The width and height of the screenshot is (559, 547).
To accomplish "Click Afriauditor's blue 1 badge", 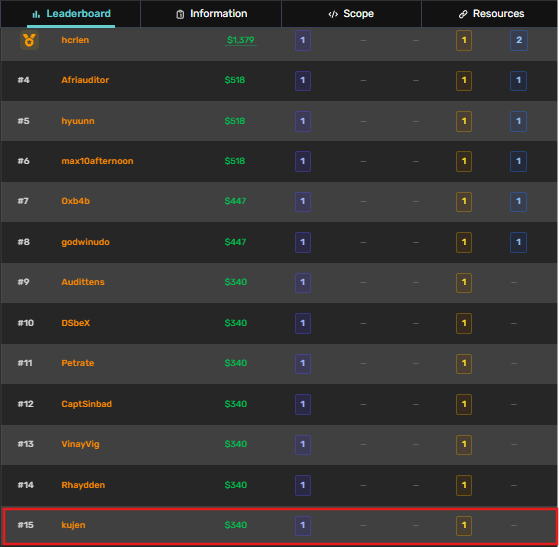I will 519,81.
